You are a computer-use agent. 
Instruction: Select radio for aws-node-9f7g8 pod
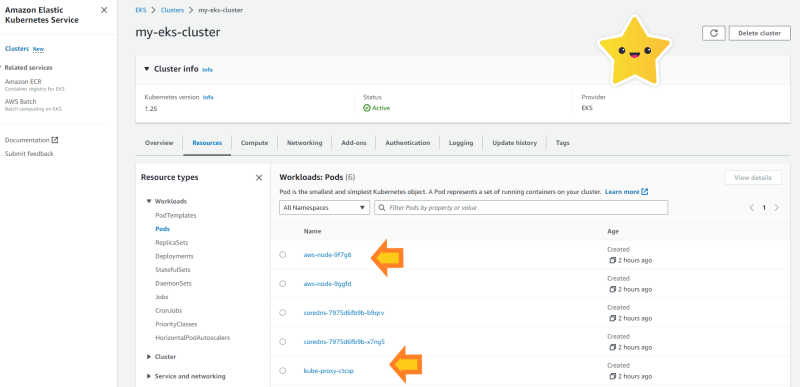pyautogui.click(x=283, y=254)
